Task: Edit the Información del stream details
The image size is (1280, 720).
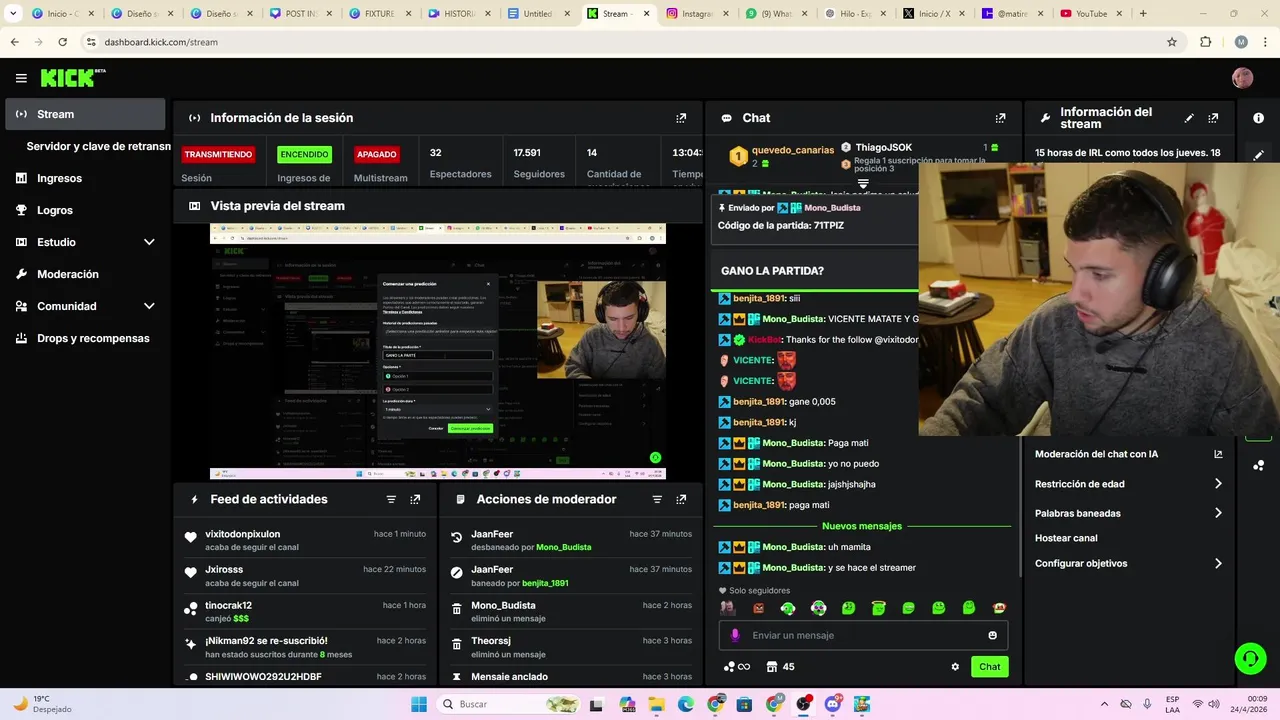Action: coord(1189,118)
